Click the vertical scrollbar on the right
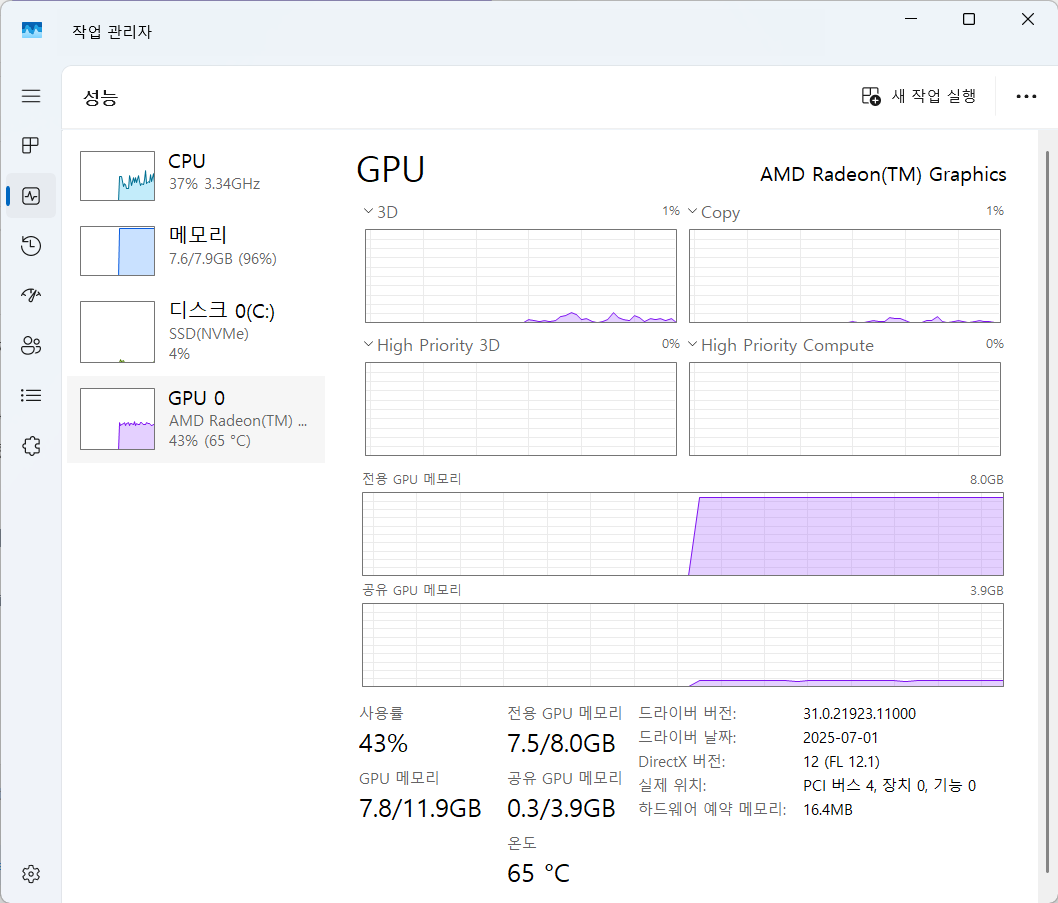 click(x=1047, y=513)
